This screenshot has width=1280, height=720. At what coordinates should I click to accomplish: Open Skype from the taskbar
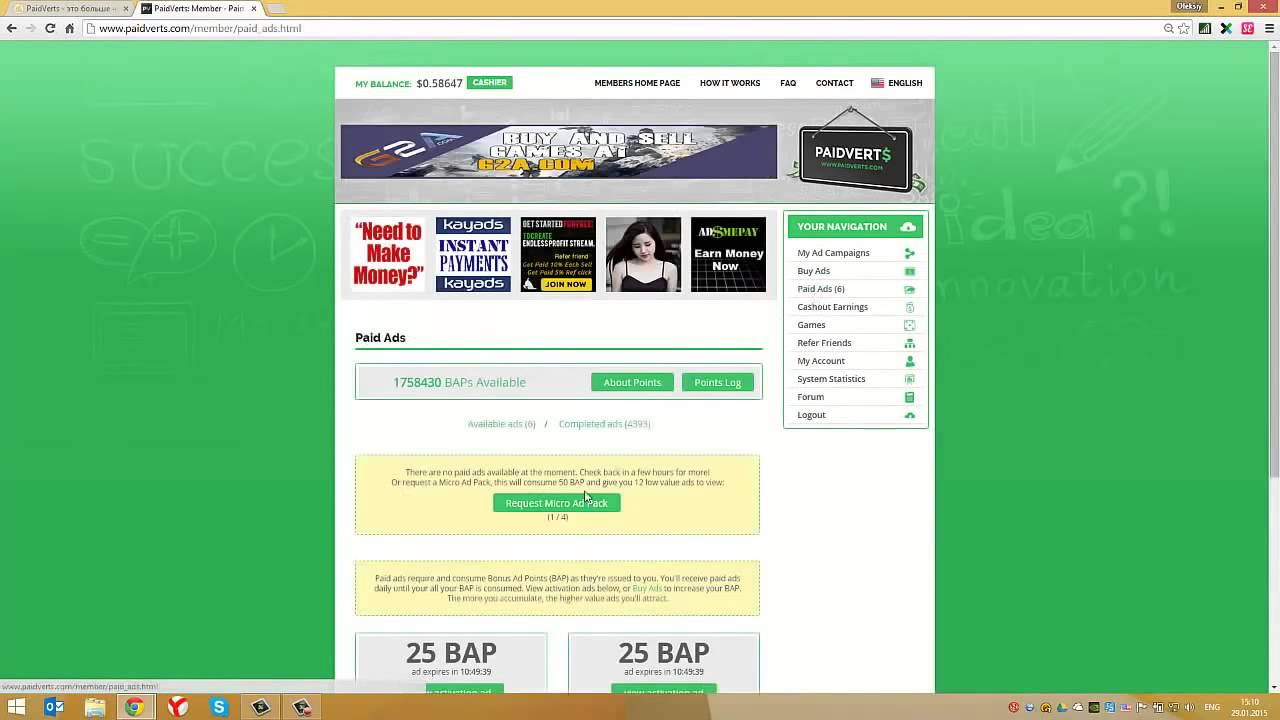219,707
